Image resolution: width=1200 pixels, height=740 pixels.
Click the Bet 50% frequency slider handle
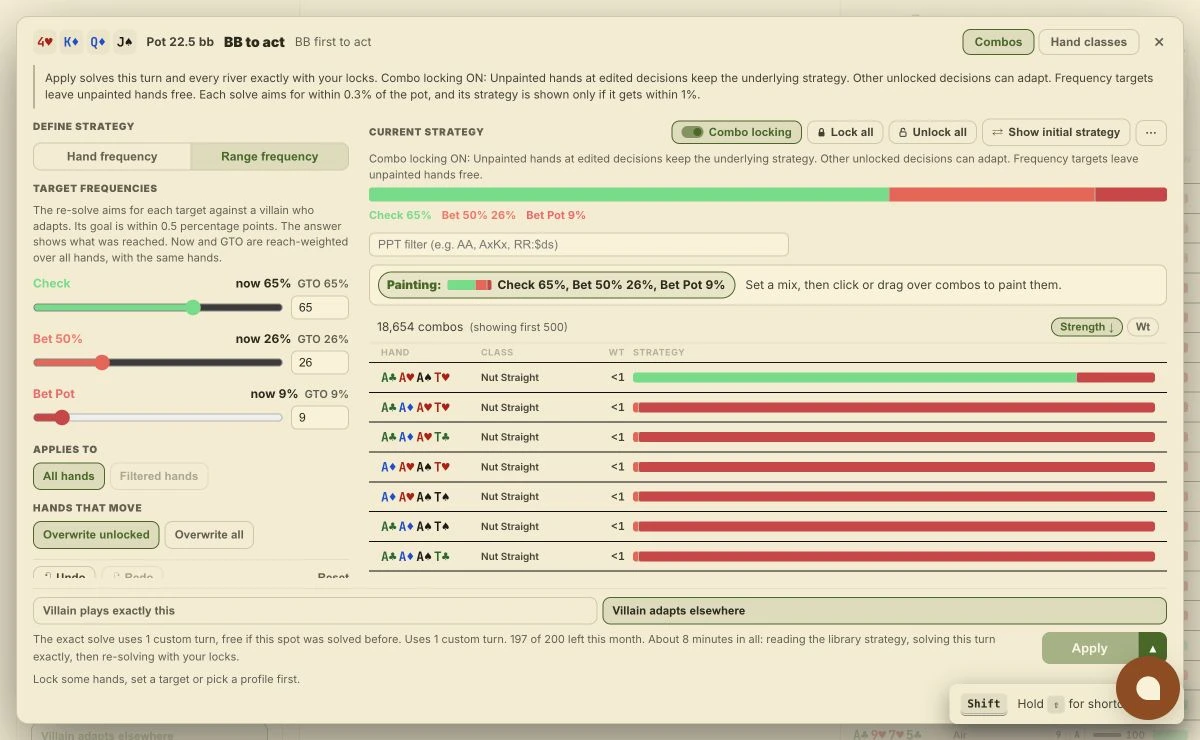tap(101, 363)
